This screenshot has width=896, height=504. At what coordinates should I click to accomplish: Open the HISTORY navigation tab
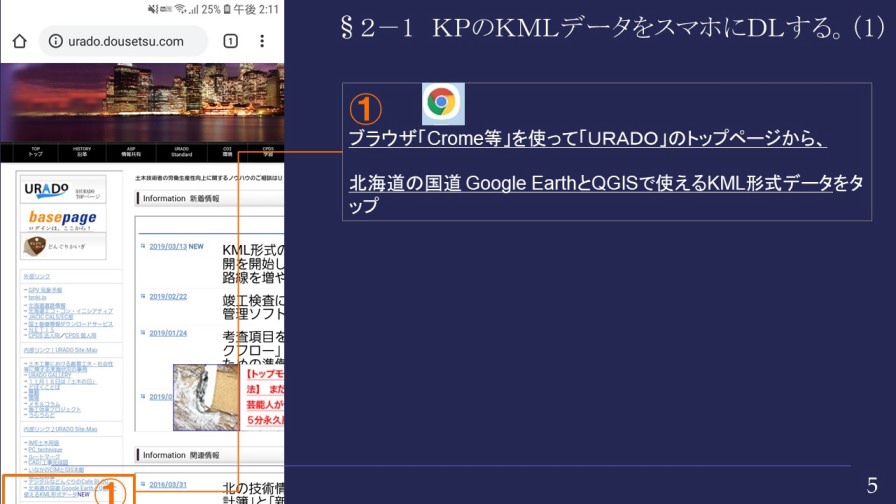point(82,152)
